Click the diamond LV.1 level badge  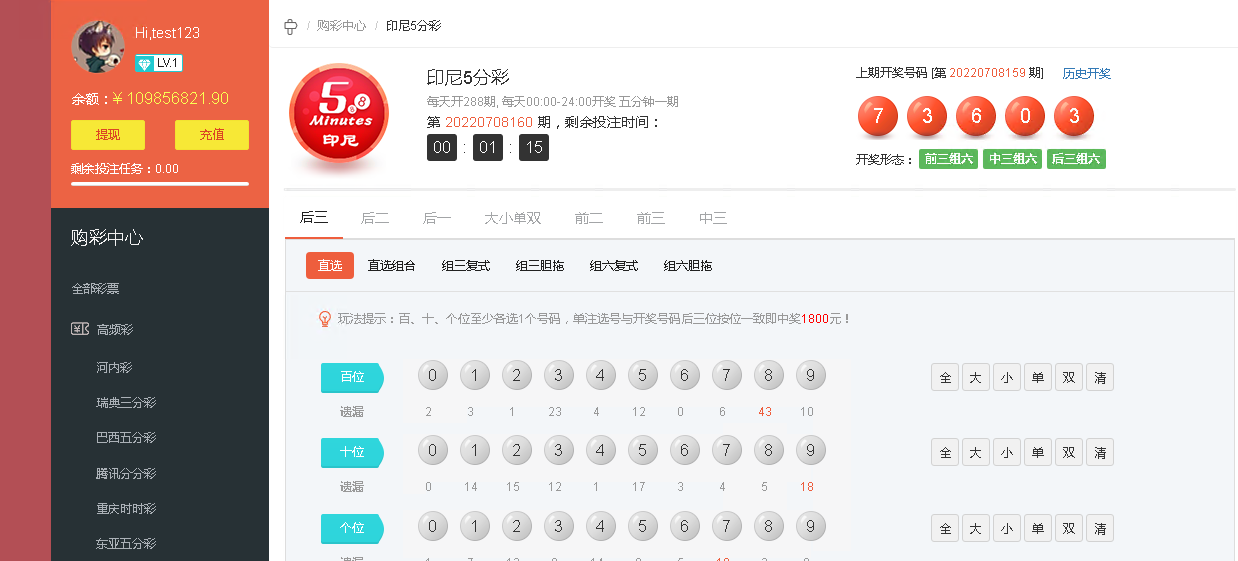[x=159, y=63]
